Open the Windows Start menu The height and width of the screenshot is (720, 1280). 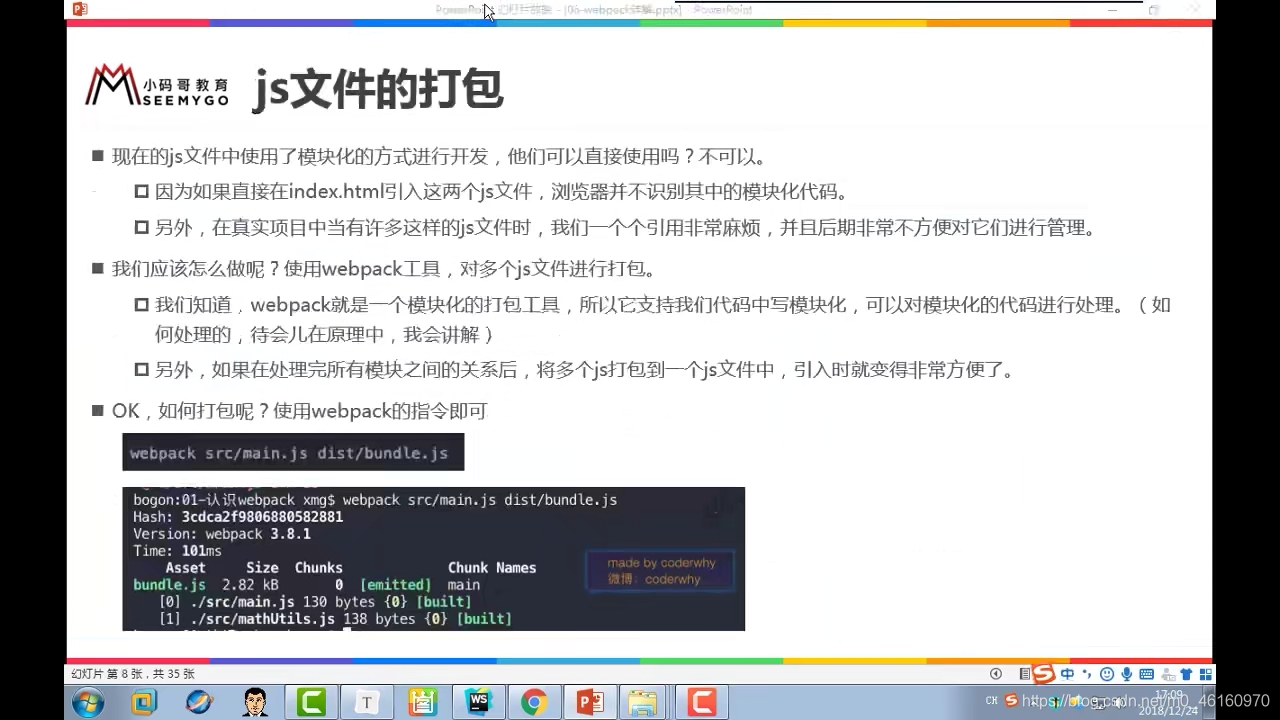coord(87,703)
